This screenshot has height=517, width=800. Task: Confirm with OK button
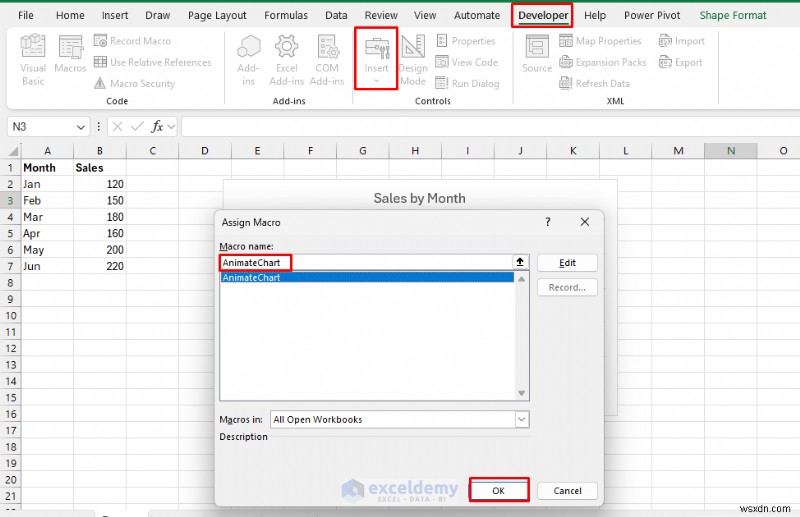click(x=498, y=490)
